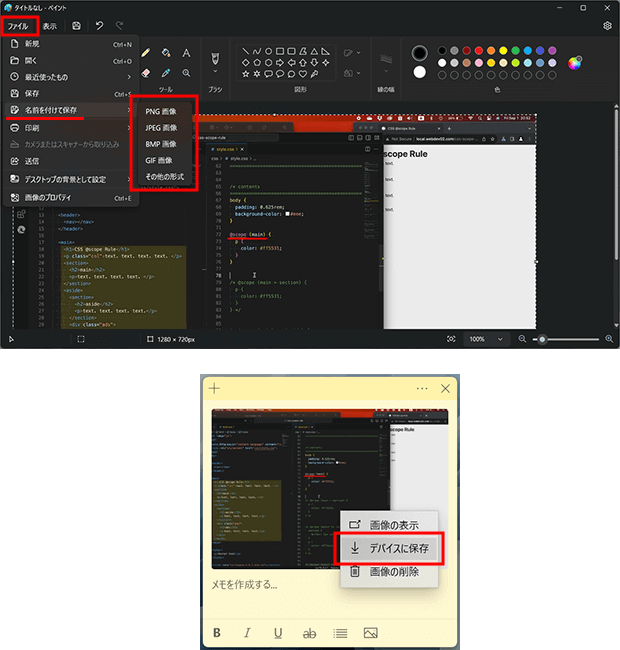Open the brush type dropdown arrow
This screenshot has width=620, height=650.
[215, 71]
